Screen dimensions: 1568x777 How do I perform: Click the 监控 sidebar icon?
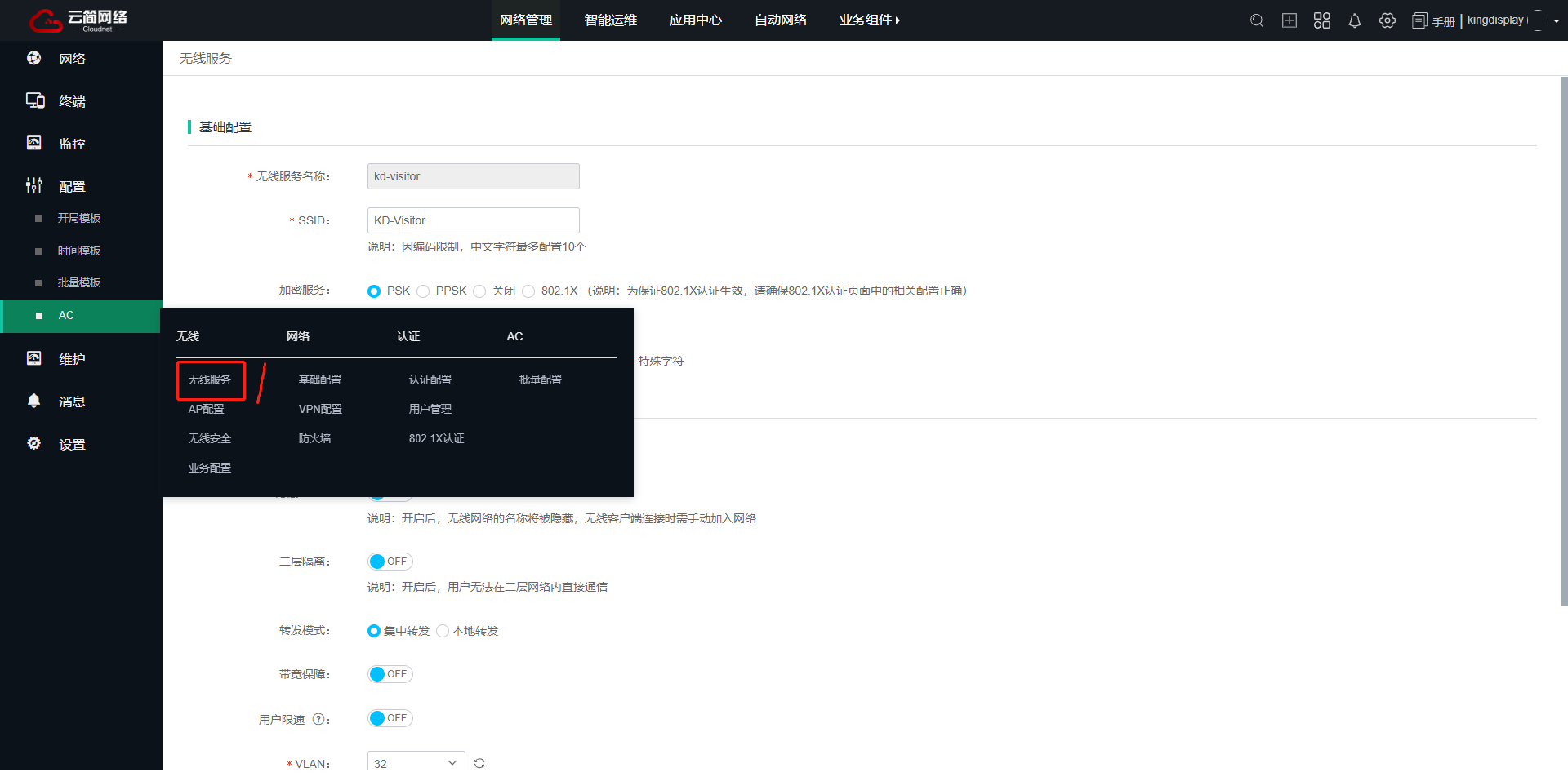click(x=34, y=143)
